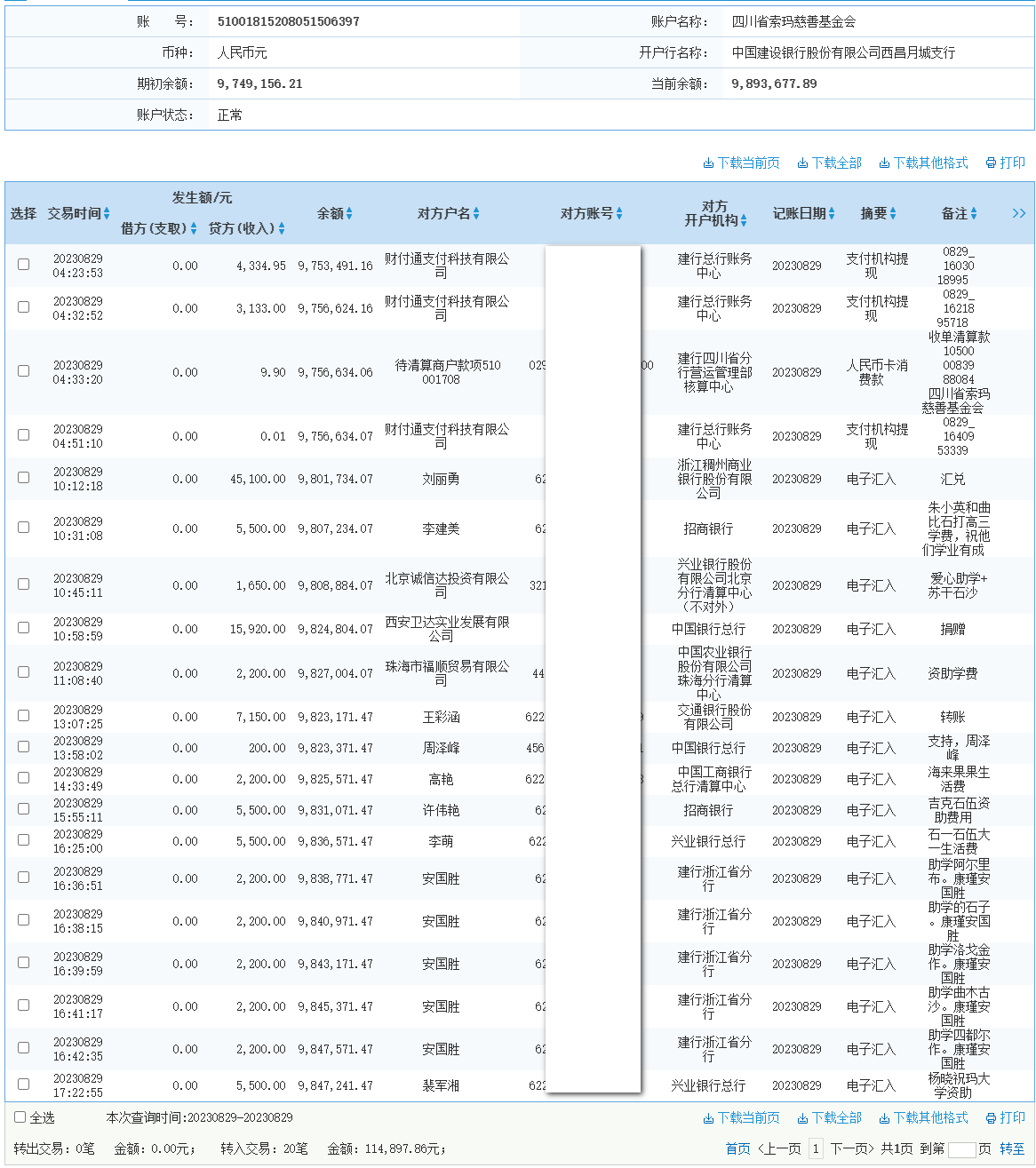Click the top 下载当前页 download icon

coord(708,163)
